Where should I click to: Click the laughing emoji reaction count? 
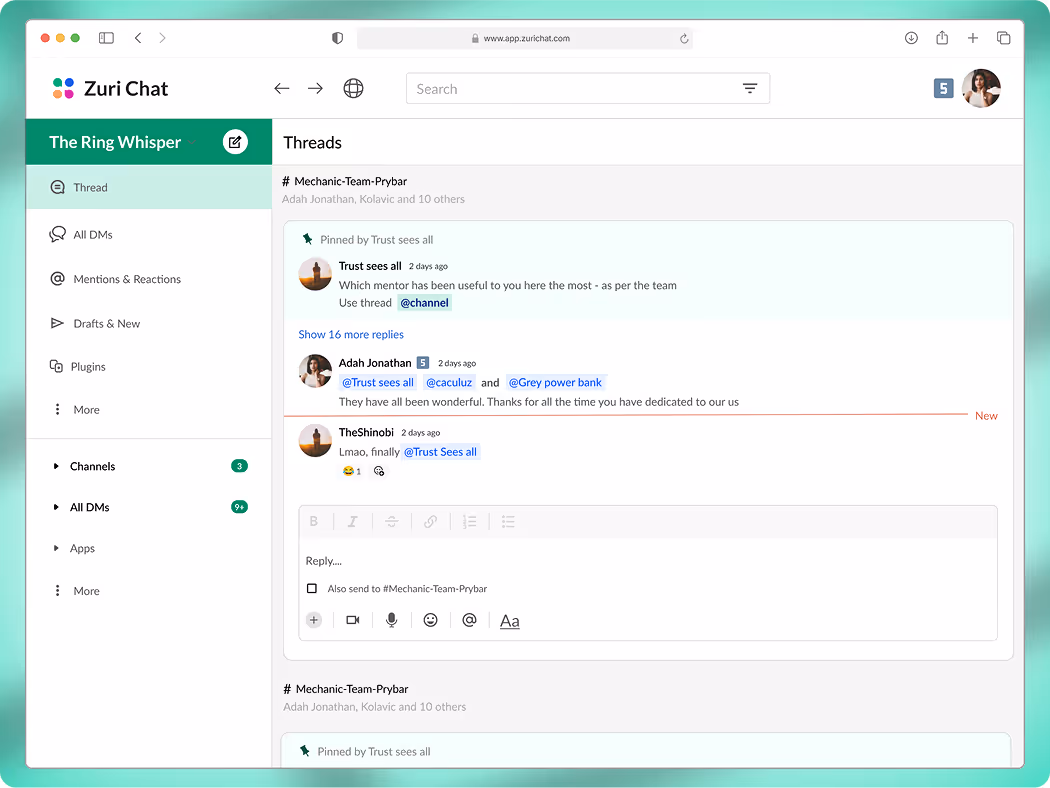click(352, 471)
